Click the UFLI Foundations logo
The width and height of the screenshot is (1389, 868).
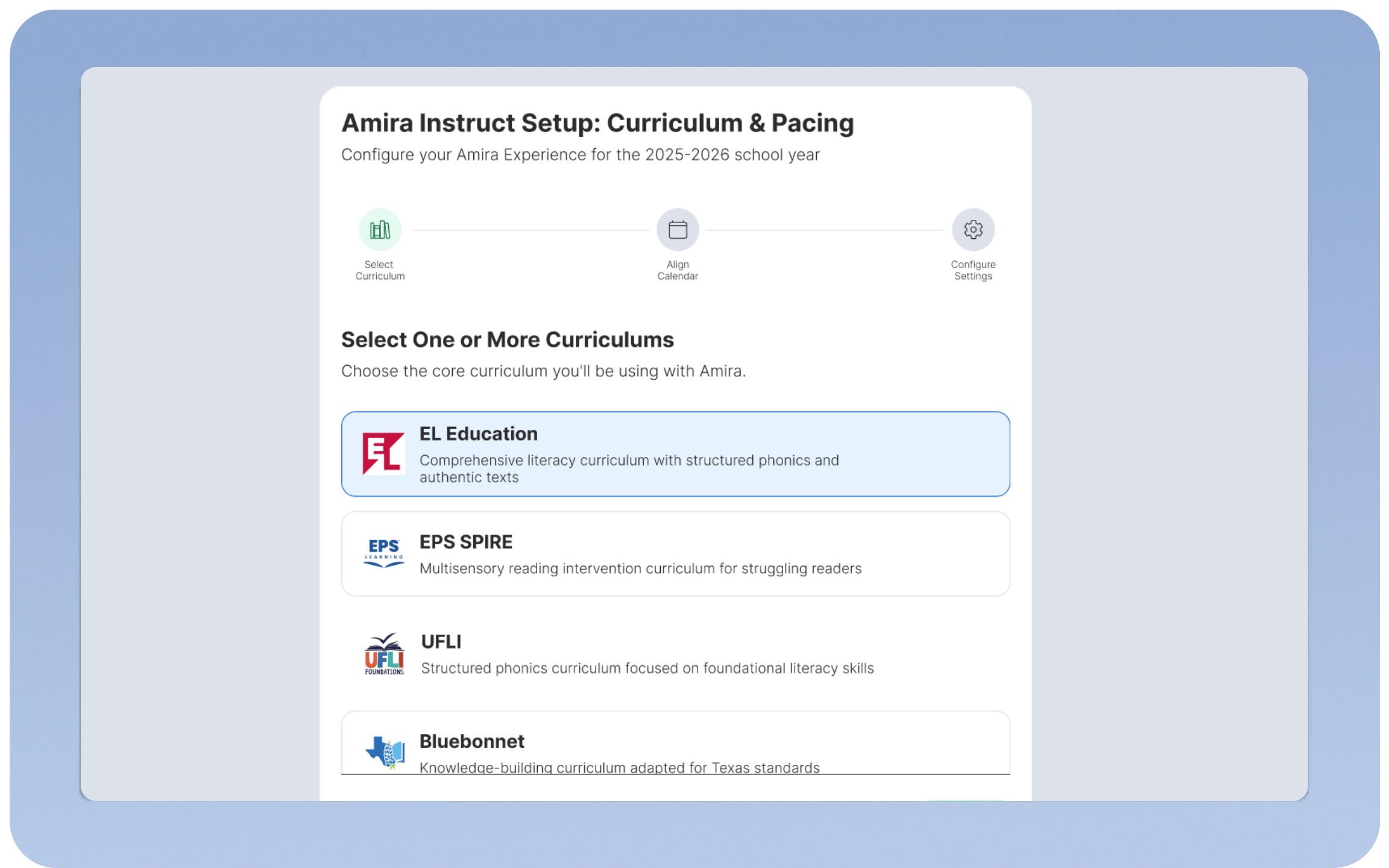click(x=384, y=653)
